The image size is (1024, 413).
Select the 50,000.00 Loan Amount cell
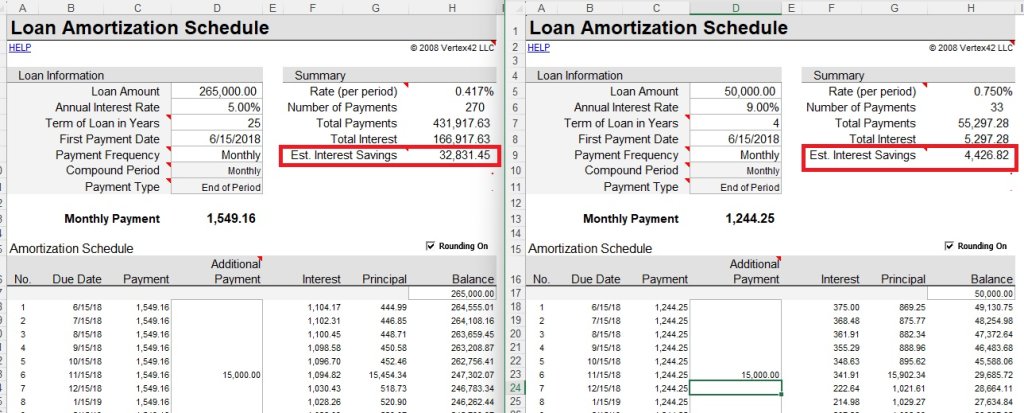pos(736,91)
